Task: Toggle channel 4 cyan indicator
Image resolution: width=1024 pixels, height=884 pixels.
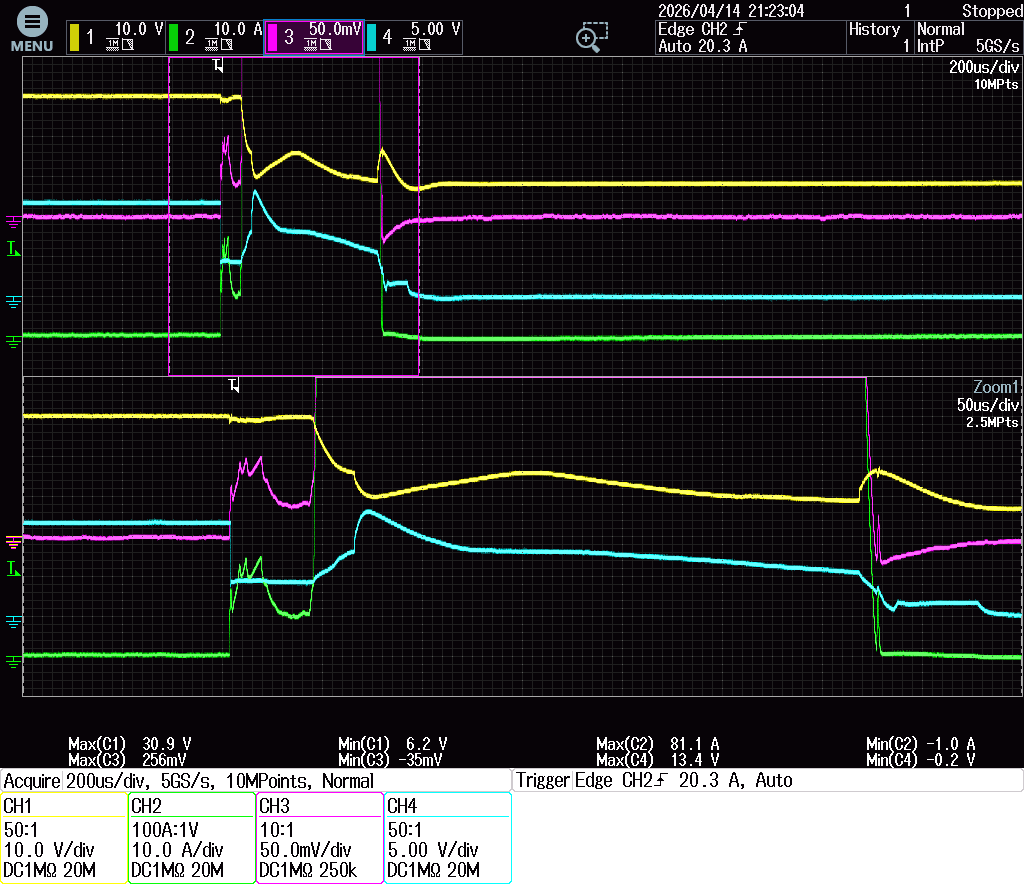Action: pos(372,37)
